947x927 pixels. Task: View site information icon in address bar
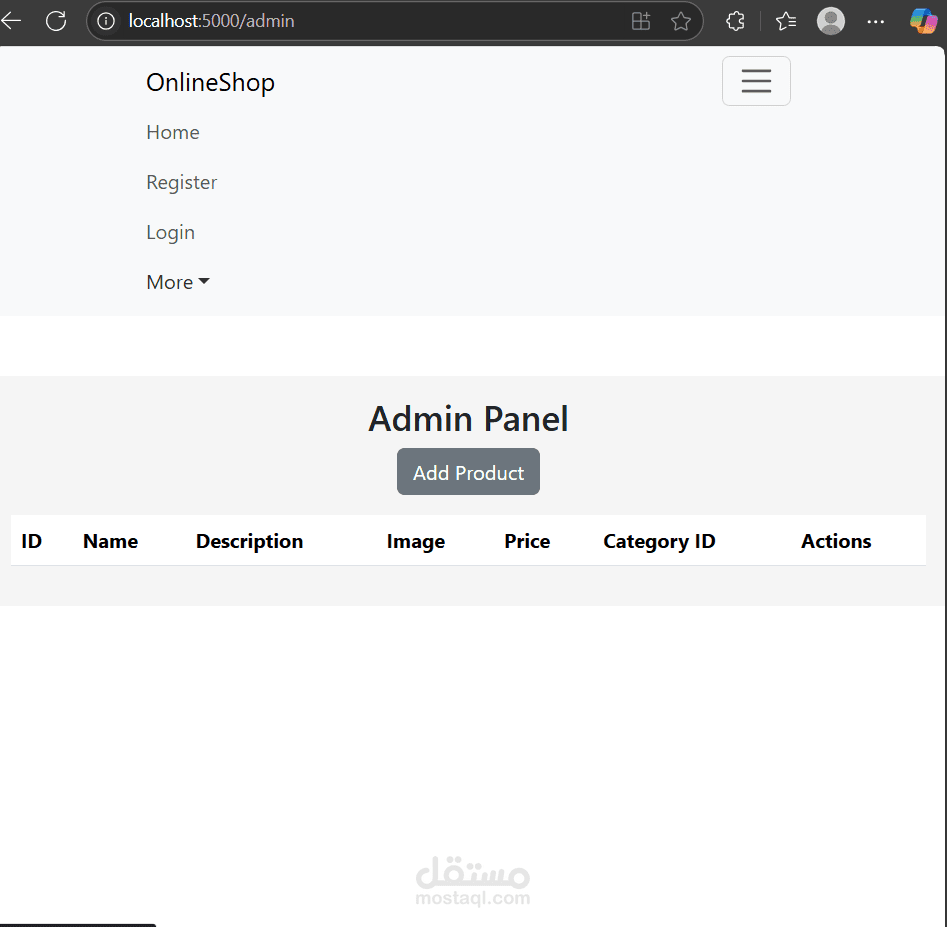click(x=106, y=21)
